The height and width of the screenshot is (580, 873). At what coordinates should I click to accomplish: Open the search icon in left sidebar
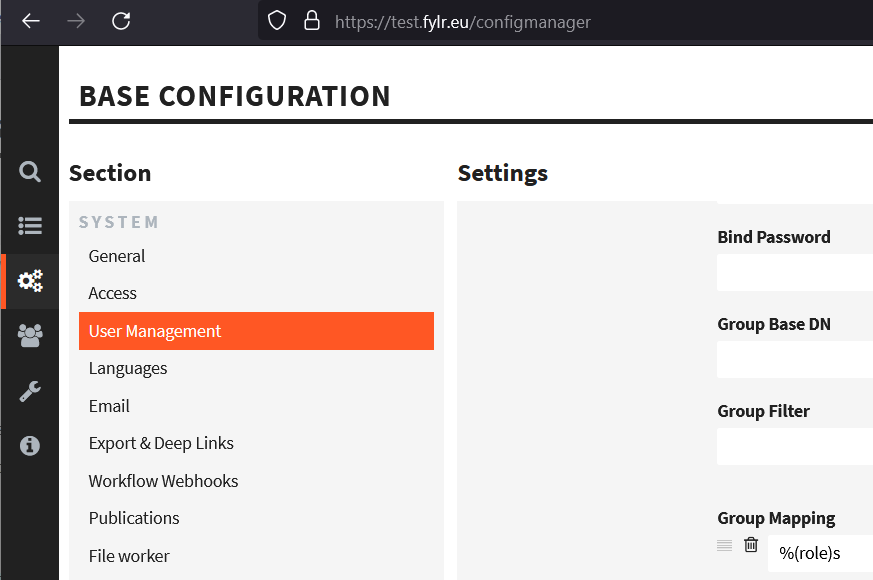click(x=30, y=172)
